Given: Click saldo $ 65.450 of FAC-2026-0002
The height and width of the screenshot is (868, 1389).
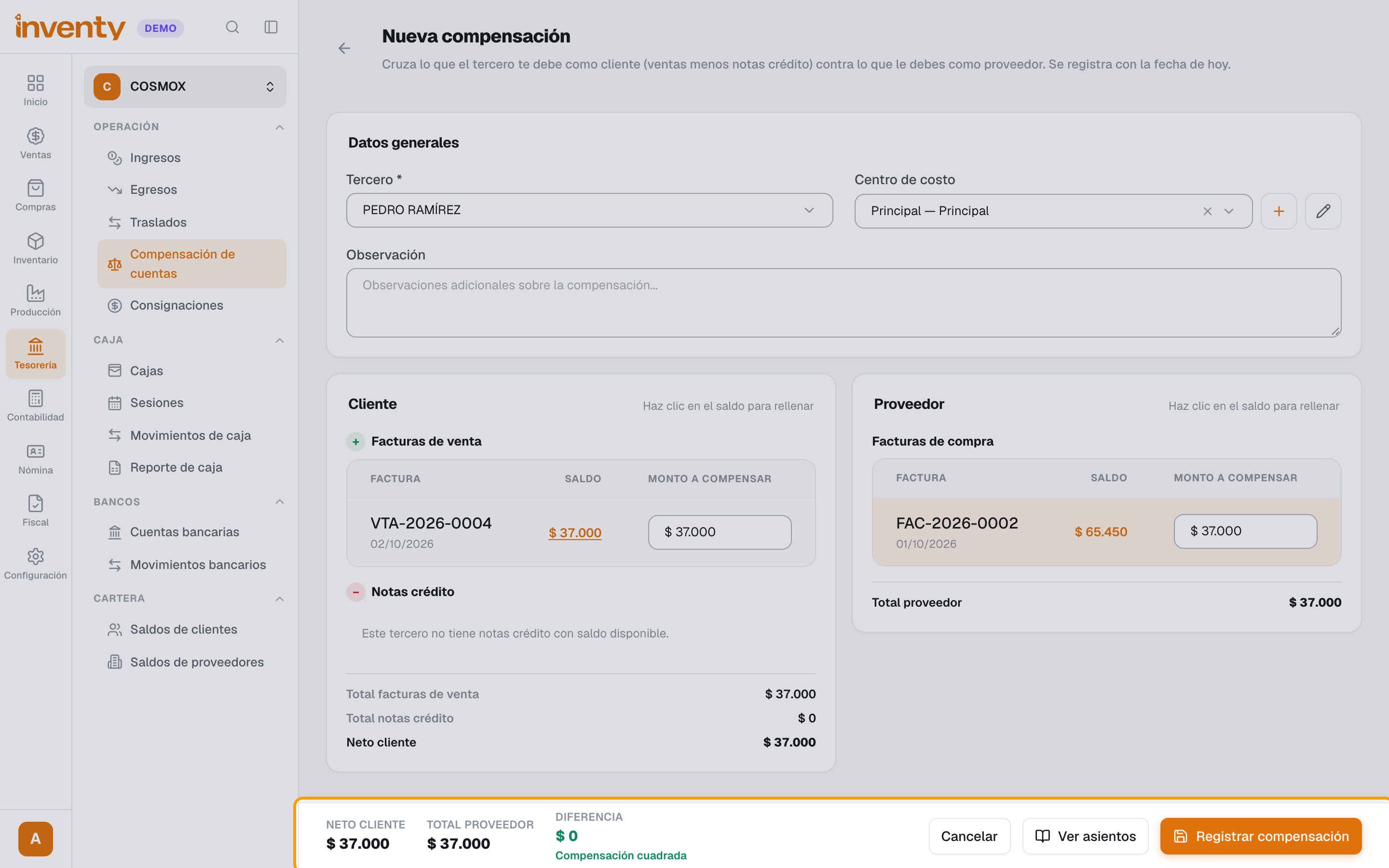Looking at the screenshot, I should 1100,531.
